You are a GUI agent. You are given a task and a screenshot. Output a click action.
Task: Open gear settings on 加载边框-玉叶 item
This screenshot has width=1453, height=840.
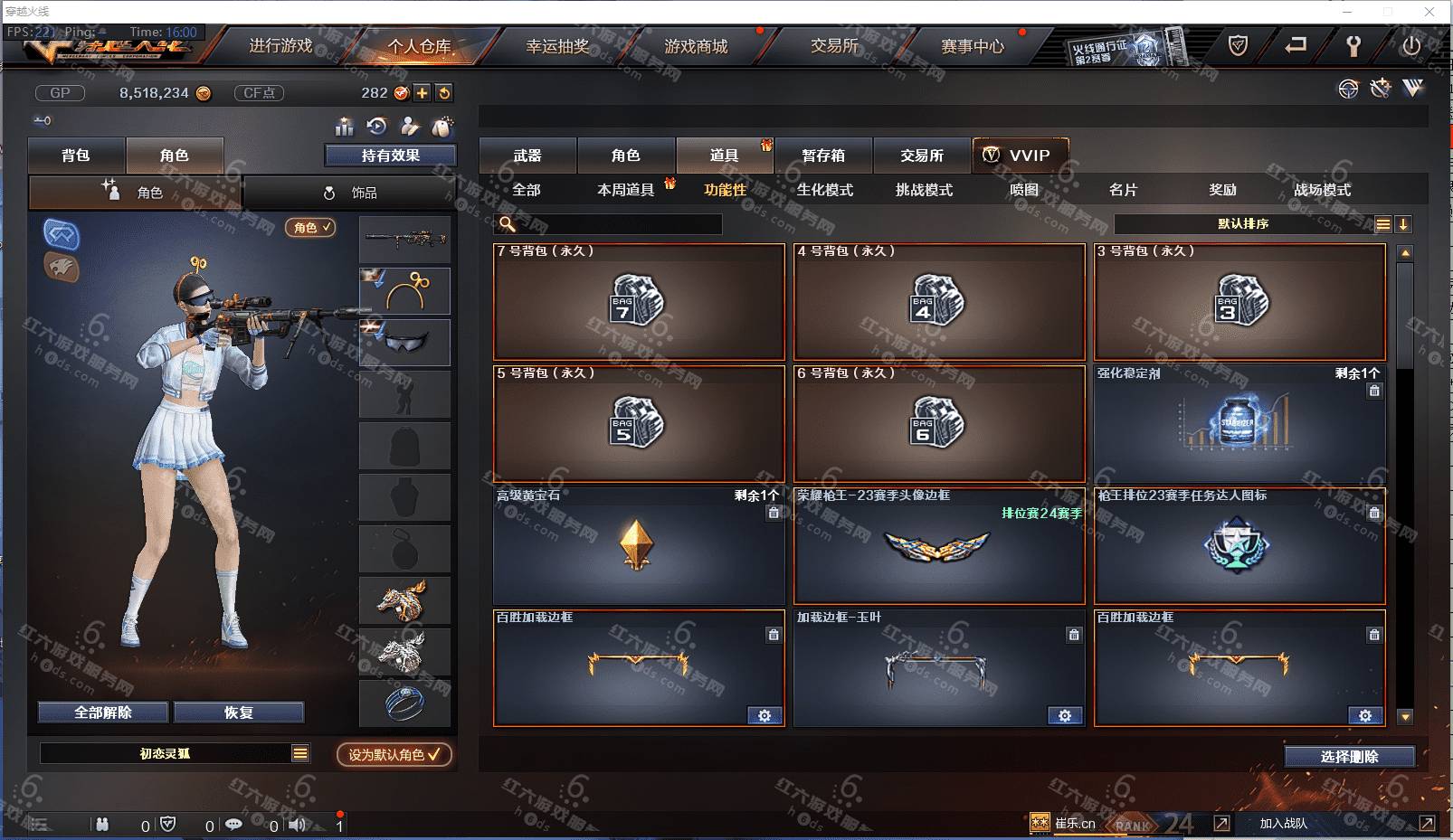[x=1065, y=715]
